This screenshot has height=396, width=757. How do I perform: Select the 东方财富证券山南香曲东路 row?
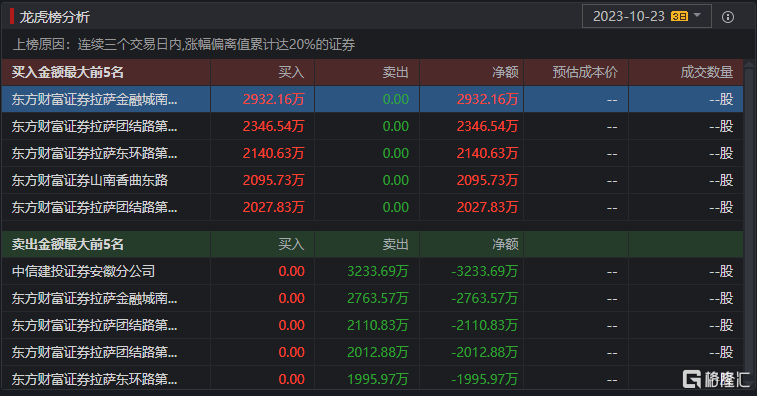372,181
